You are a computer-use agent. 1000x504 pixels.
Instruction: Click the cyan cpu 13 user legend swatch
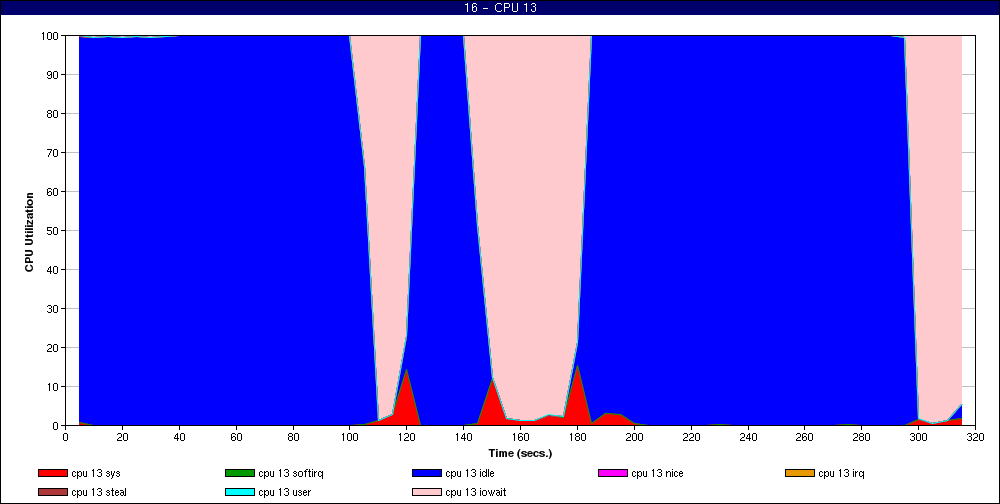(x=239, y=492)
